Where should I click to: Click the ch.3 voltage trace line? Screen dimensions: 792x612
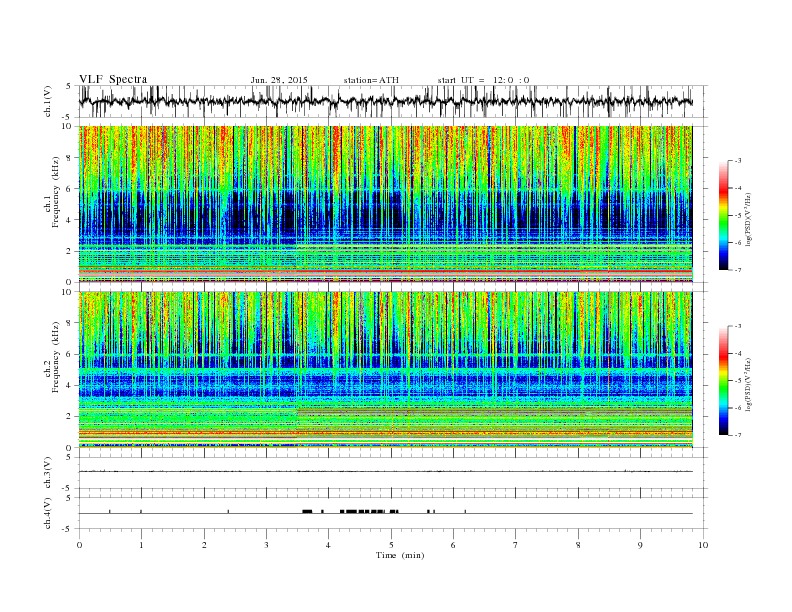click(x=385, y=472)
